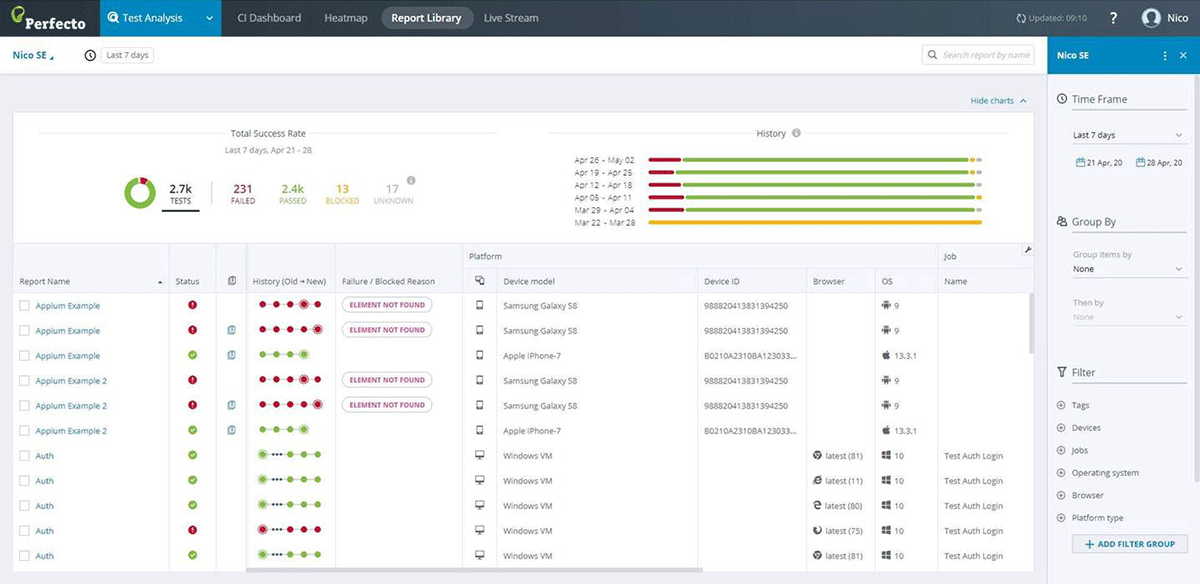This screenshot has width=1200, height=584.
Task: Switch to the CI Dashboard tab
Action: point(268,17)
